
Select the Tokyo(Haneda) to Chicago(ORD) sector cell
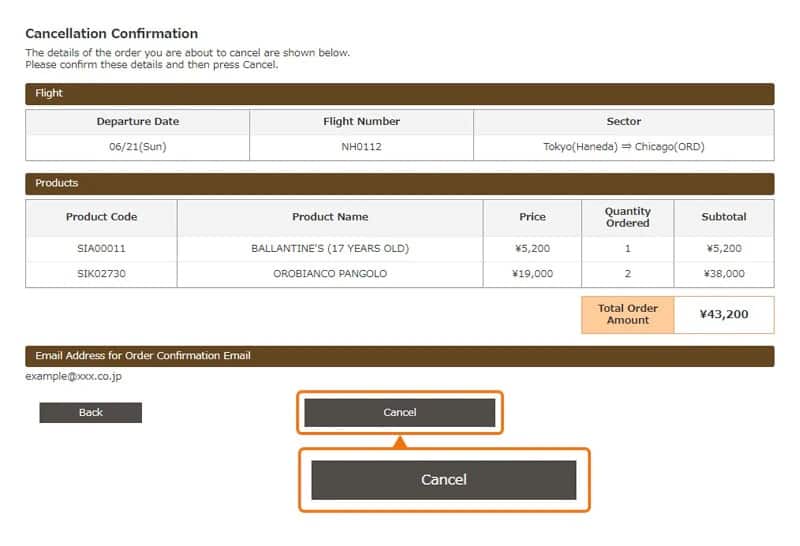pos(623,147)
